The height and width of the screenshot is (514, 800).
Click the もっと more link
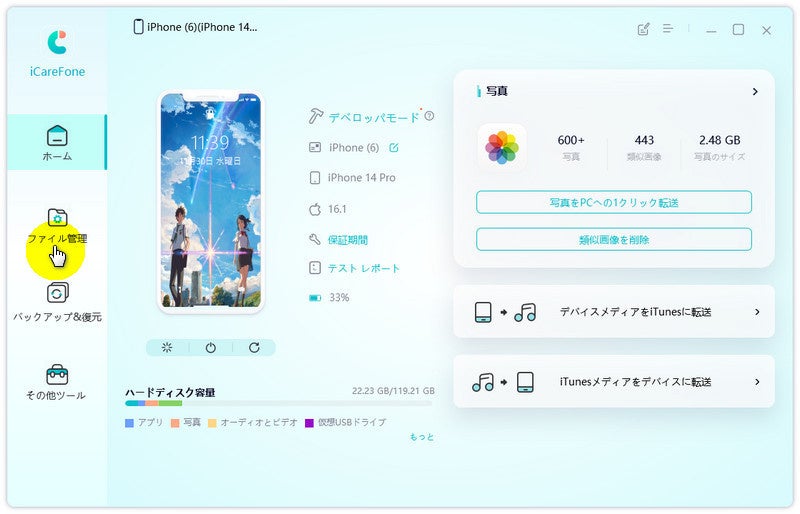[x=422, y=437]
